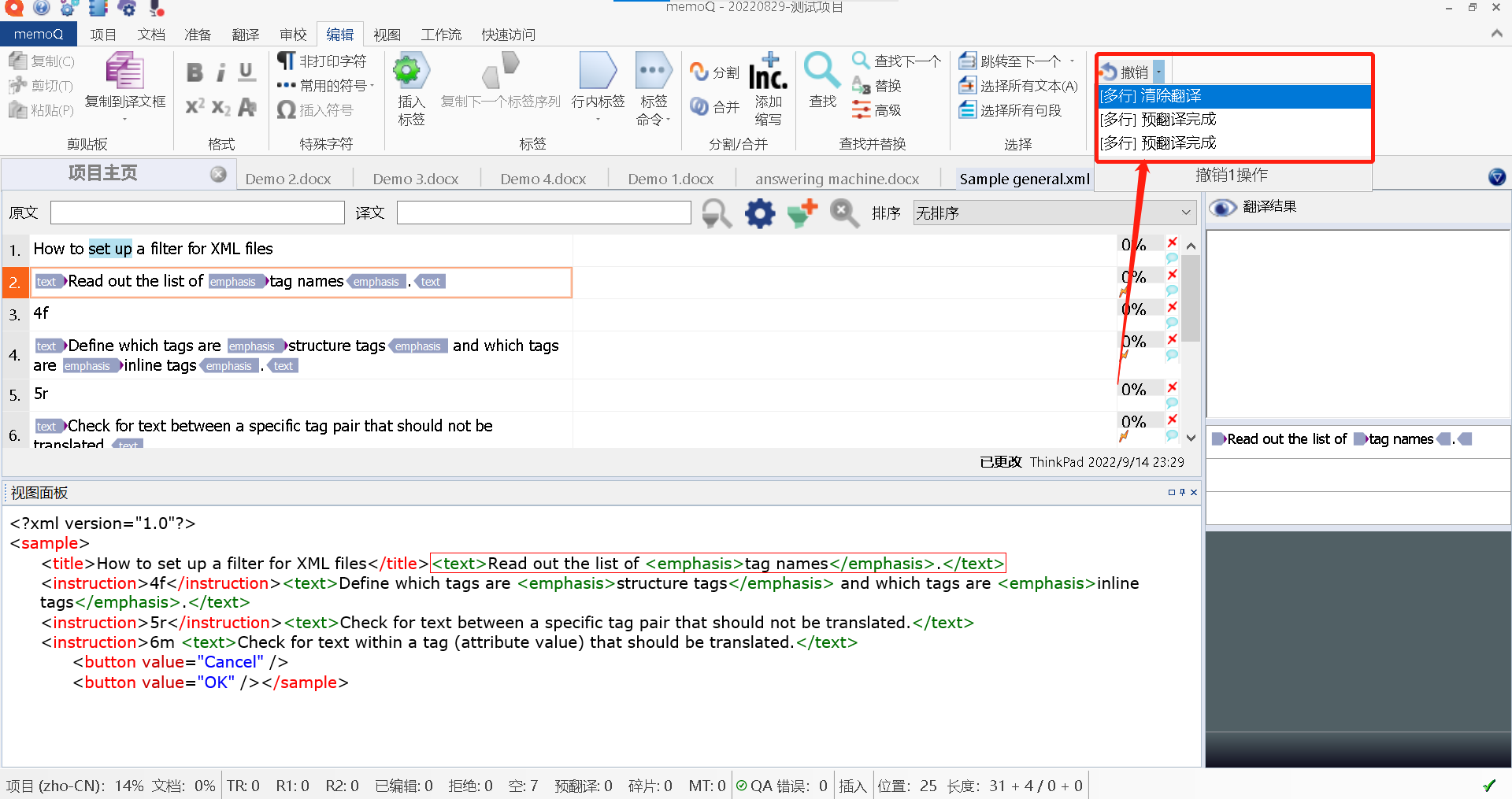Open the 排序 sort combo box 无排序
The width and height of the screenshot is (1512, 799).
pyautogui.click(x=1054, y=213)
